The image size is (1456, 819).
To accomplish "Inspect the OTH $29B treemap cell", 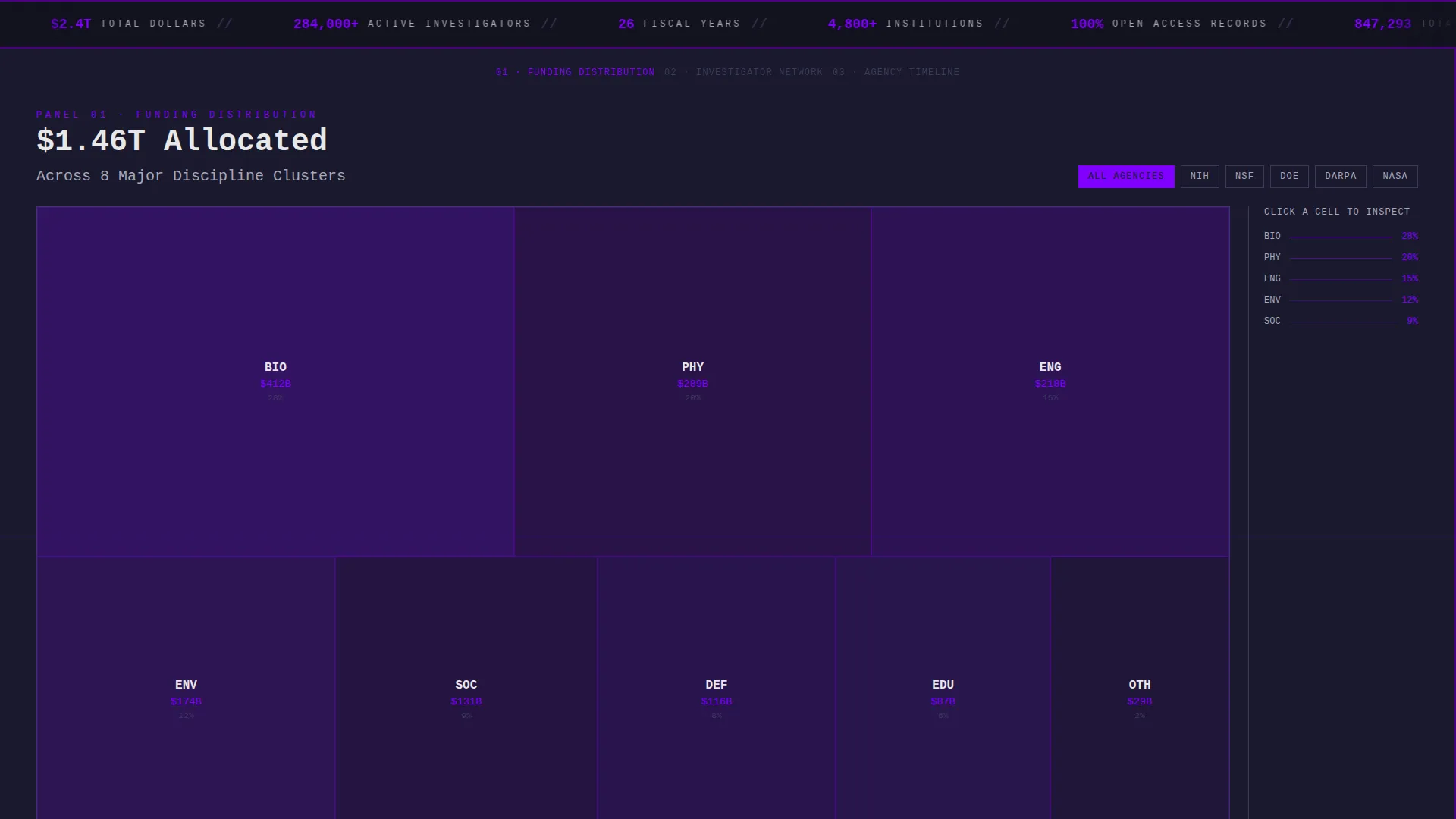I will (1140, 688).
